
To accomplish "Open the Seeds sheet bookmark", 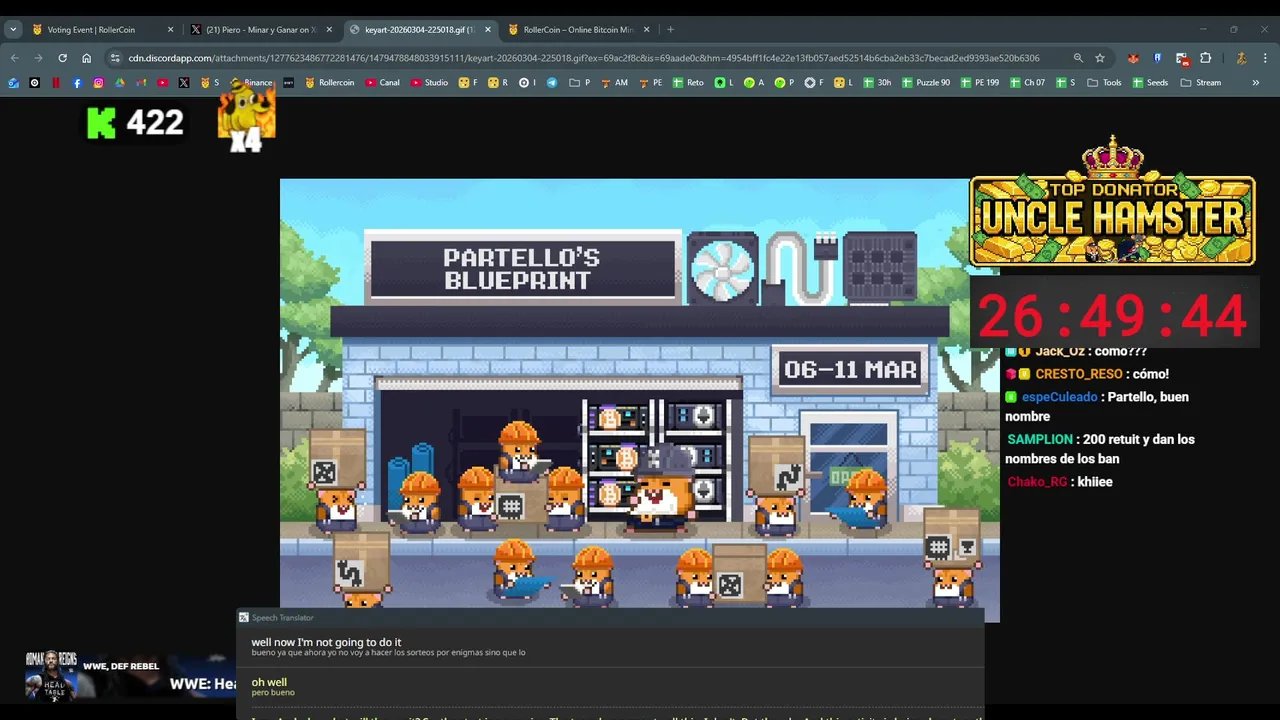I will click(x=1149, y=83).
